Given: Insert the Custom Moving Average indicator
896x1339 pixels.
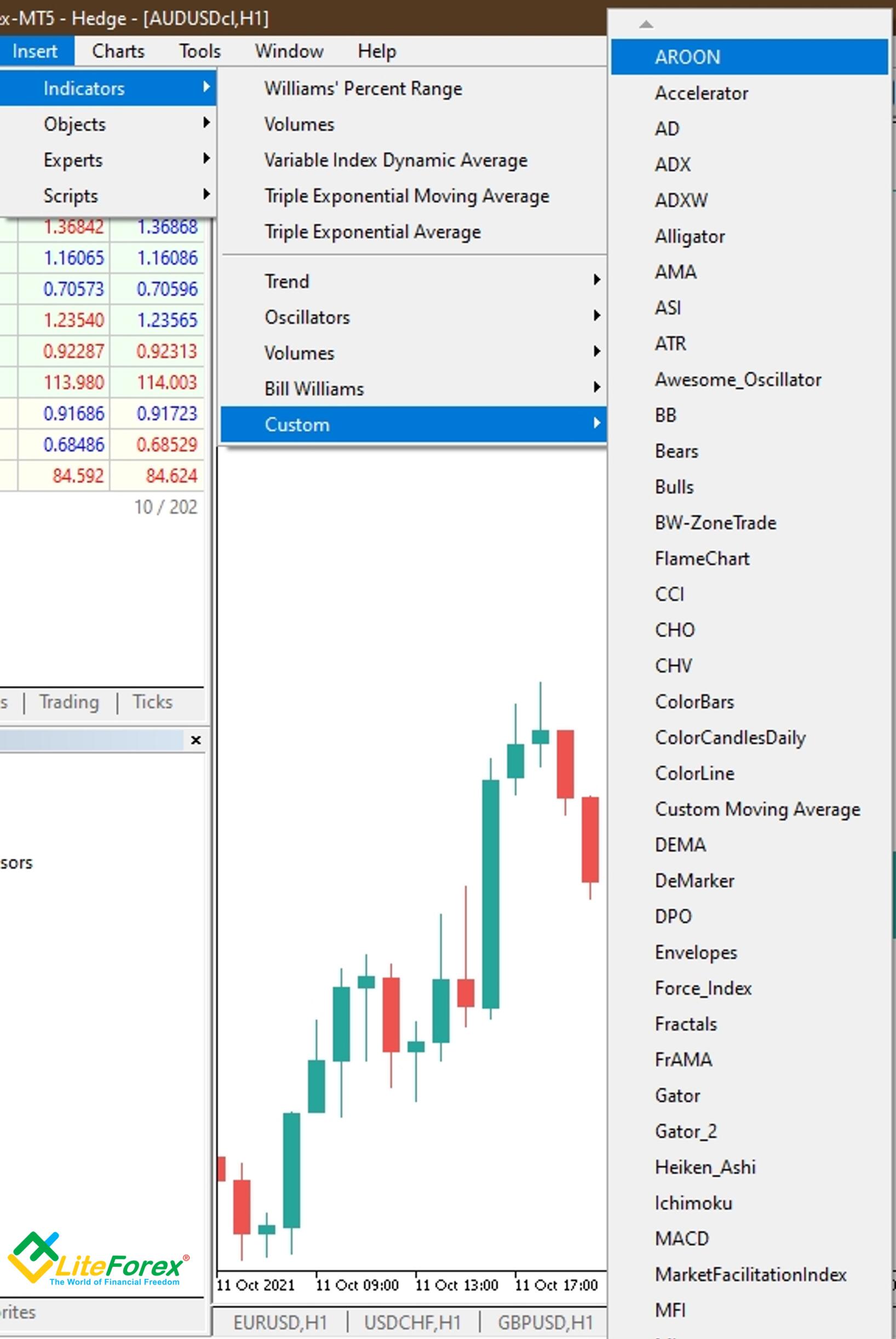Looking at the screenshot, I should 757,809.
